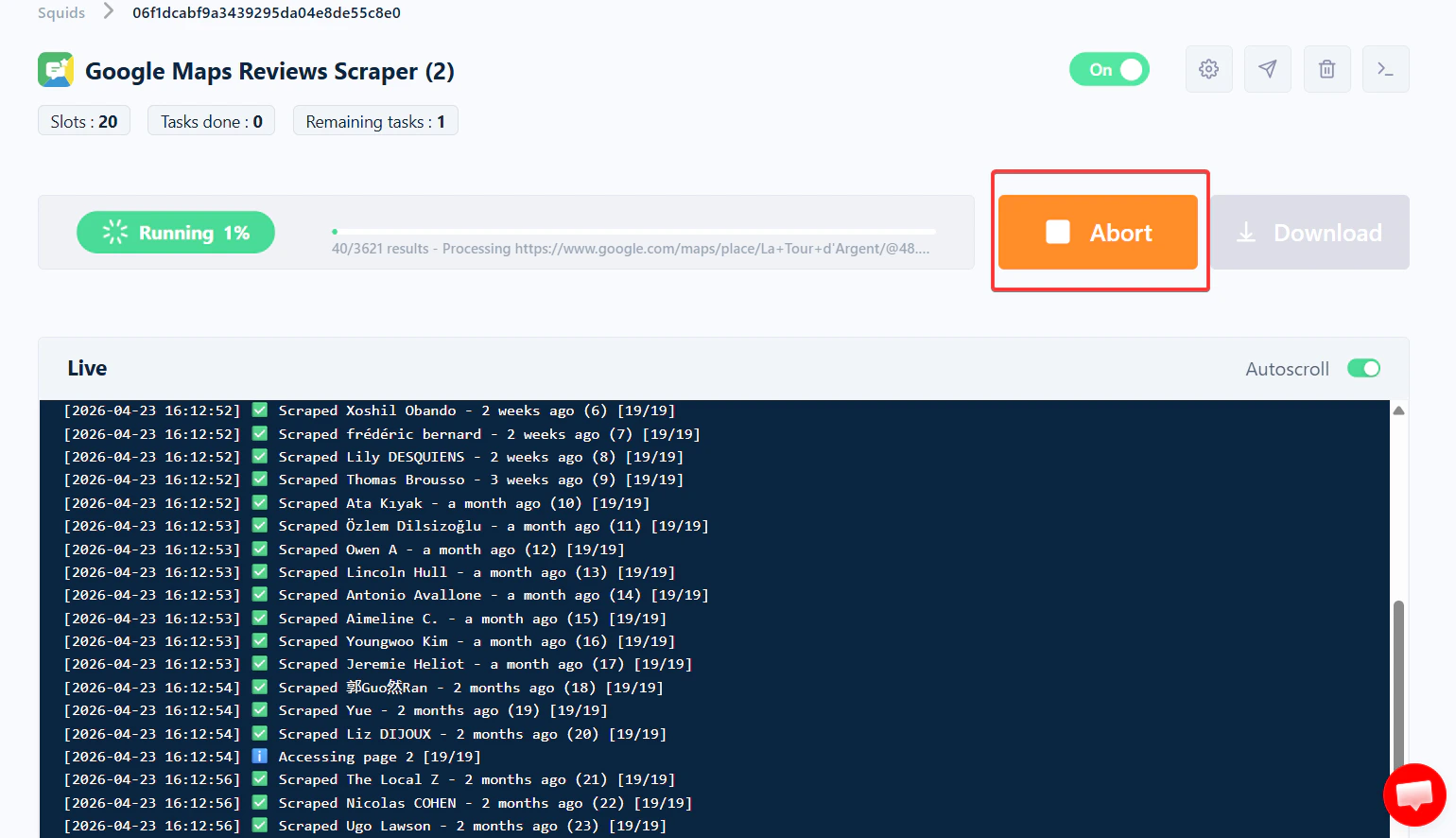Disable the Autoscroll toggle
This screenshot has width=1456, height=838.
[1363, 368]
